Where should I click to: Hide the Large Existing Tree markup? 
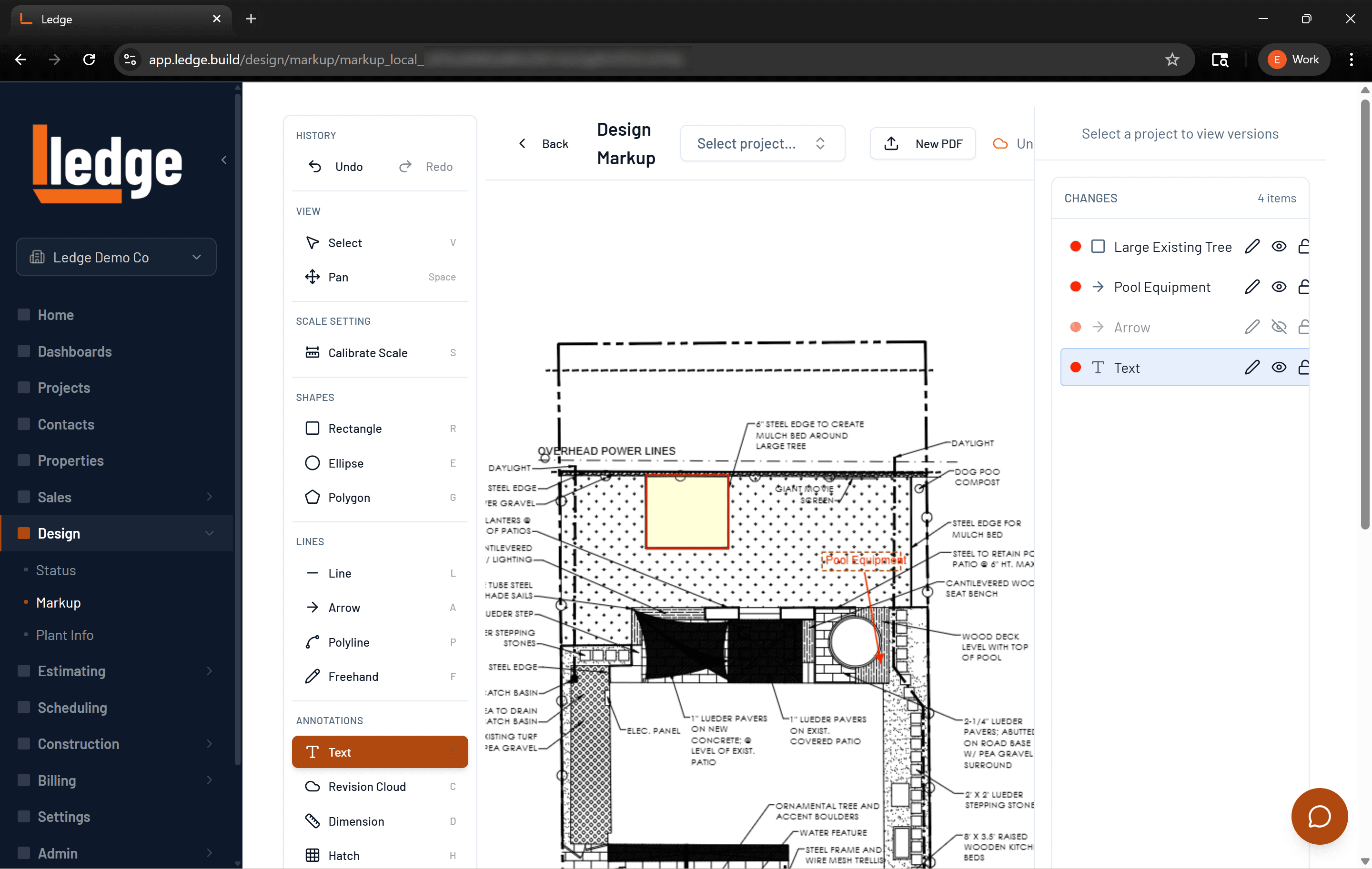point(1279,247)
